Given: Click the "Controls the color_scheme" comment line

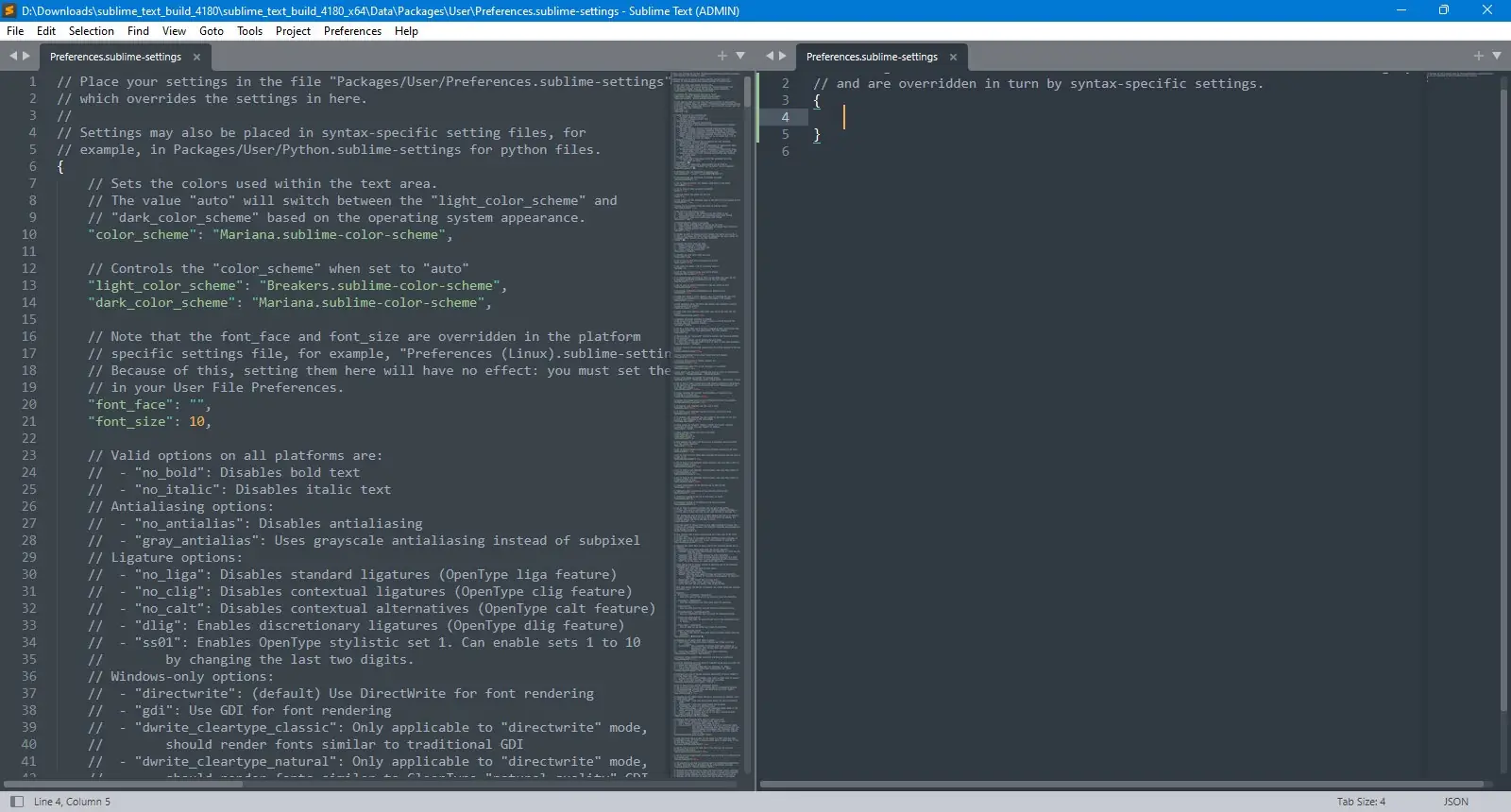Looking at the screenshot, I should coord(279,269).
